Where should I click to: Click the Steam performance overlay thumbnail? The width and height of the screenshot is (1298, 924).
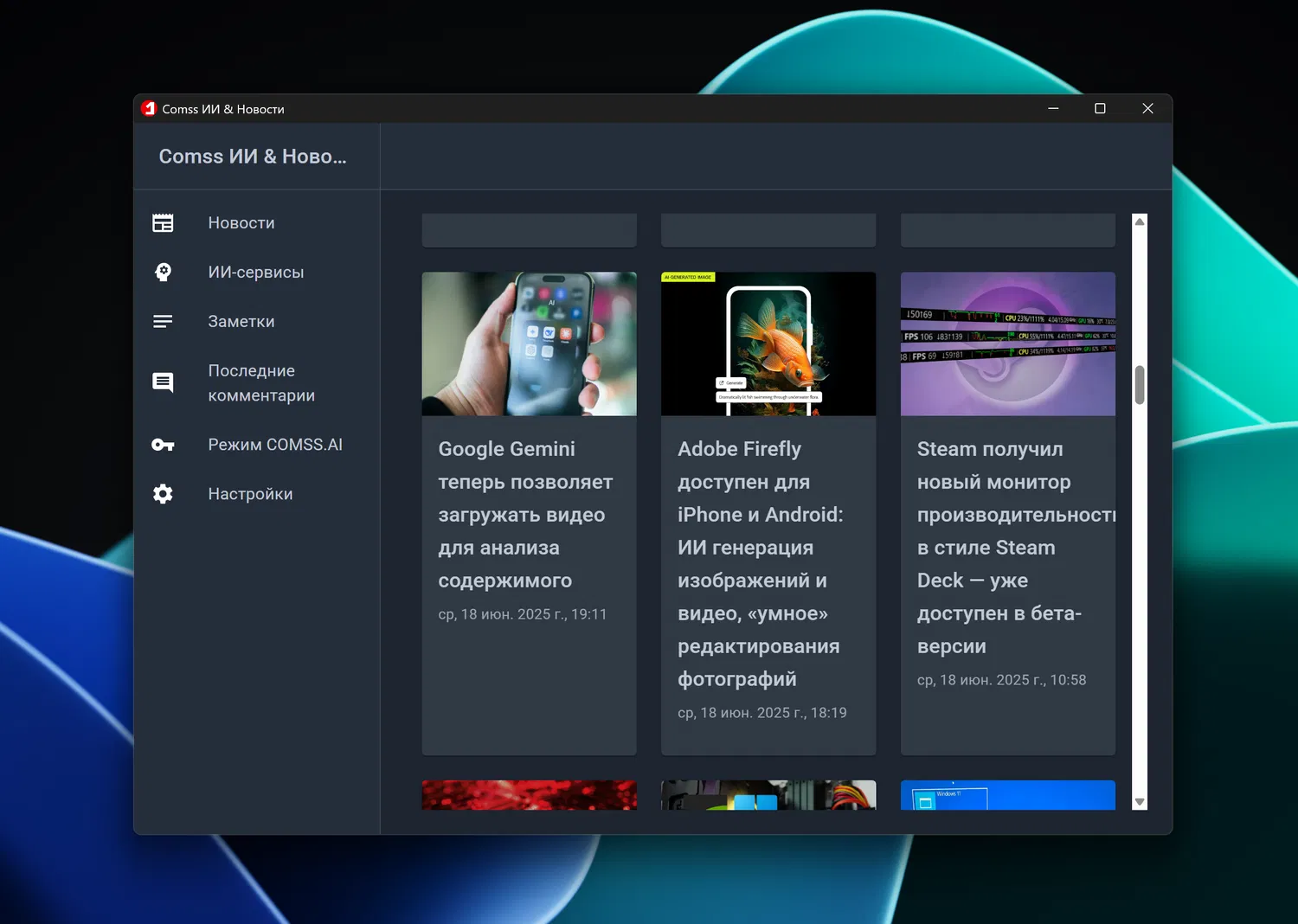click(1008, 344)
